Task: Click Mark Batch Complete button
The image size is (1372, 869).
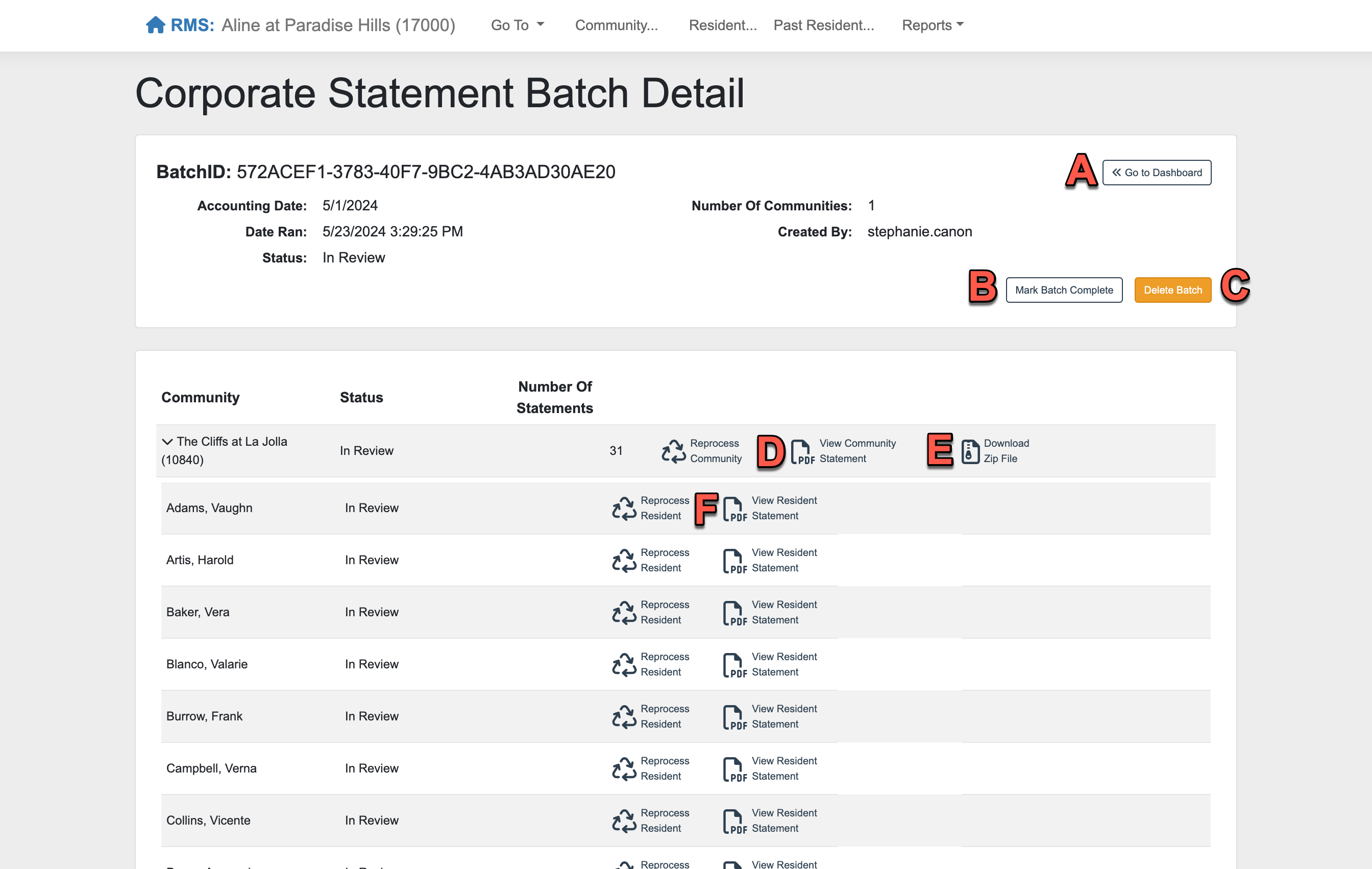Action: (1064, 290)
